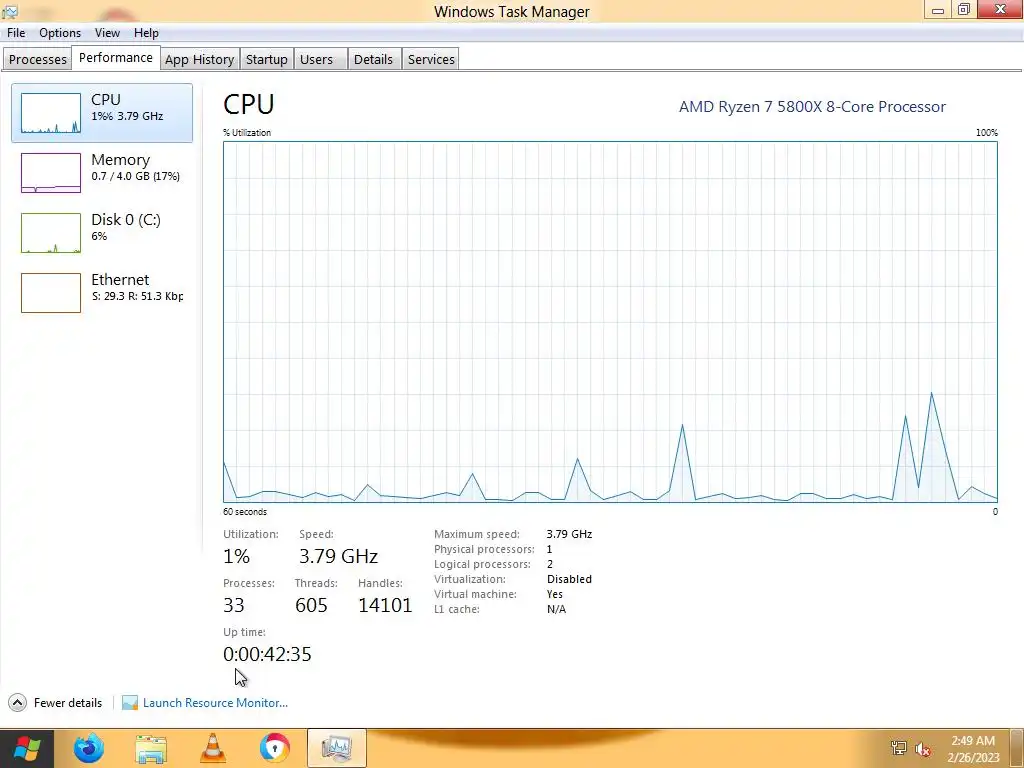Open the View menu

tap(107, 33)
